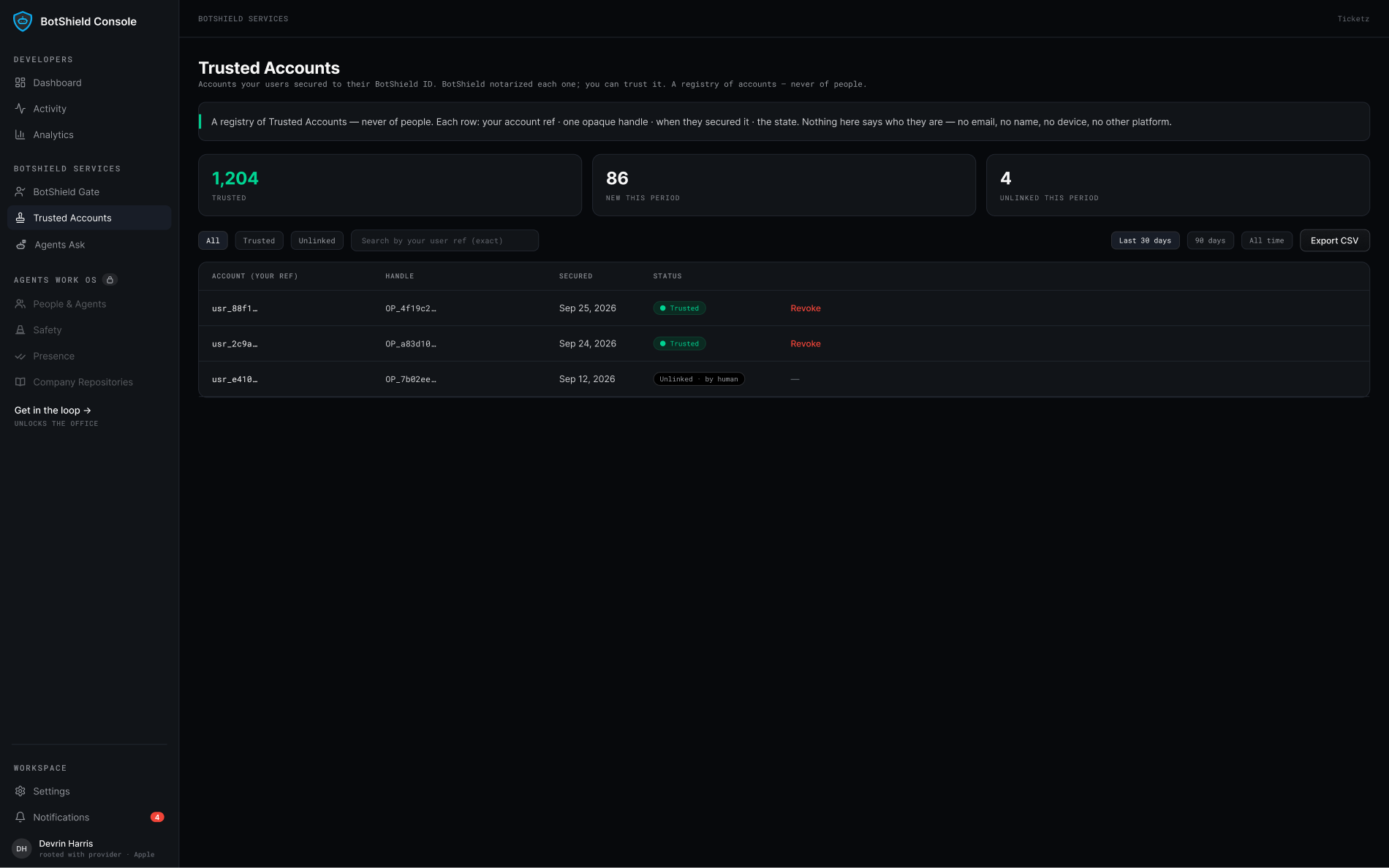This screenshot has width=1389, height=868.
Task: Click the red notifications count badge
Action: coord(157,818)
